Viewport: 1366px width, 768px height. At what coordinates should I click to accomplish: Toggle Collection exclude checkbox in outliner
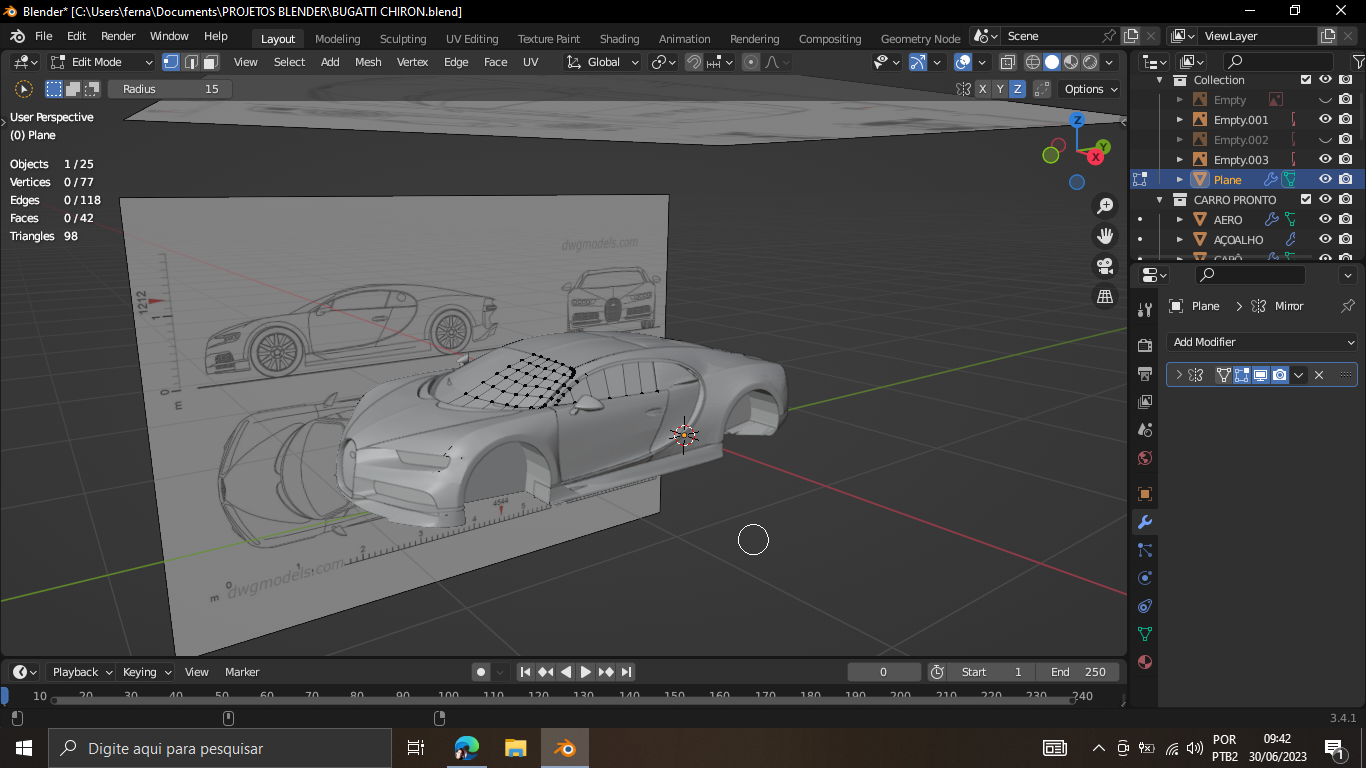click(1306, 80)
